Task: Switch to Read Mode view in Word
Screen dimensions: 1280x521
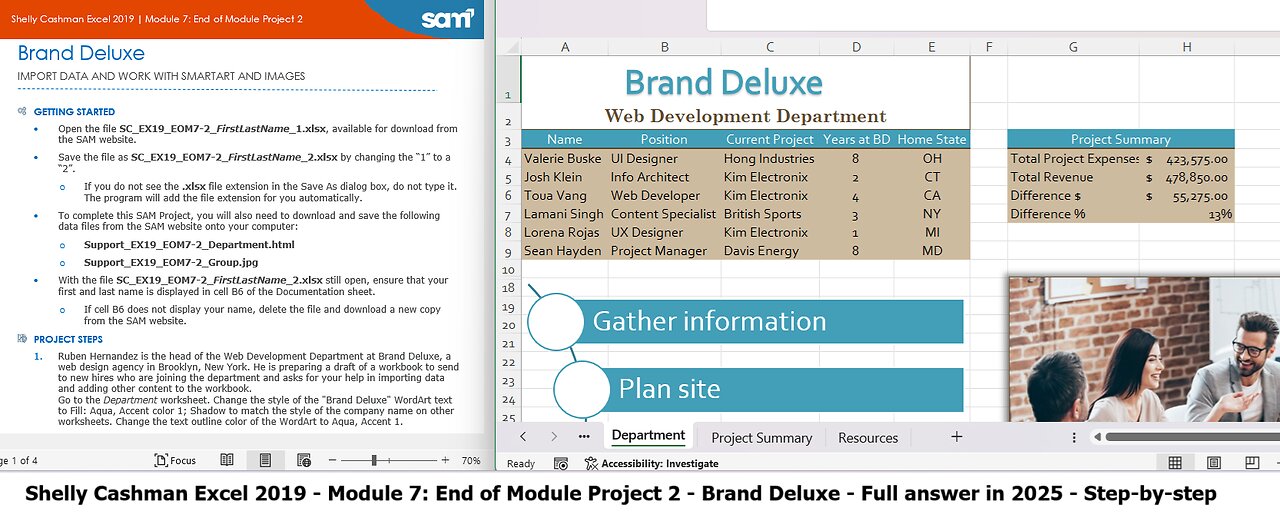Action: 227,461
